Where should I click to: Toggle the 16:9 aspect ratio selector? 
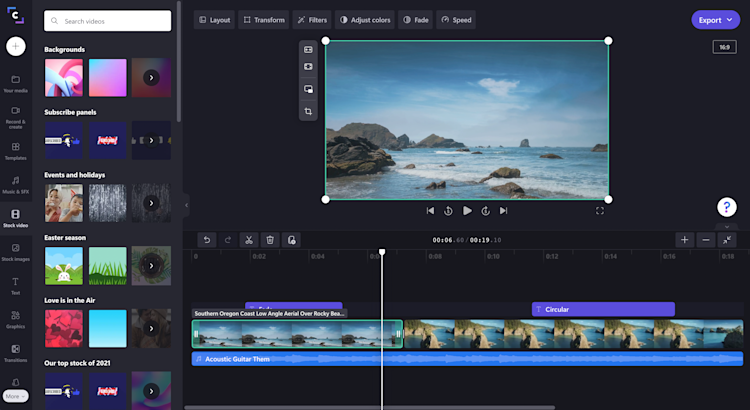coord(724,47)
